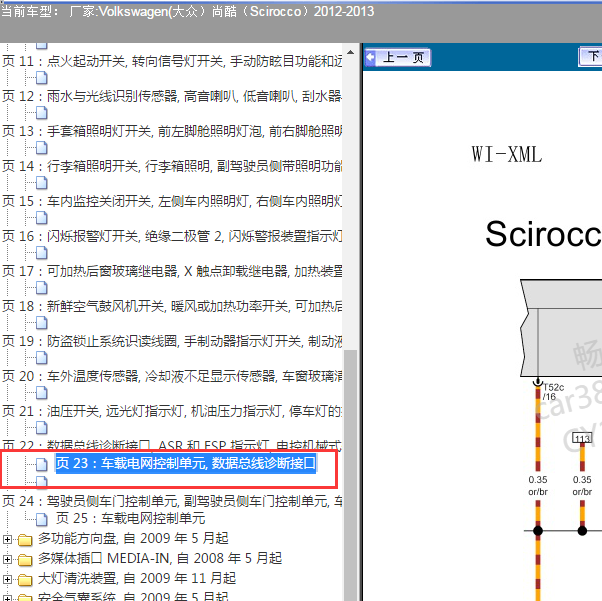
Task: Click document icon under page 17 row
Action: pos(41,288)
